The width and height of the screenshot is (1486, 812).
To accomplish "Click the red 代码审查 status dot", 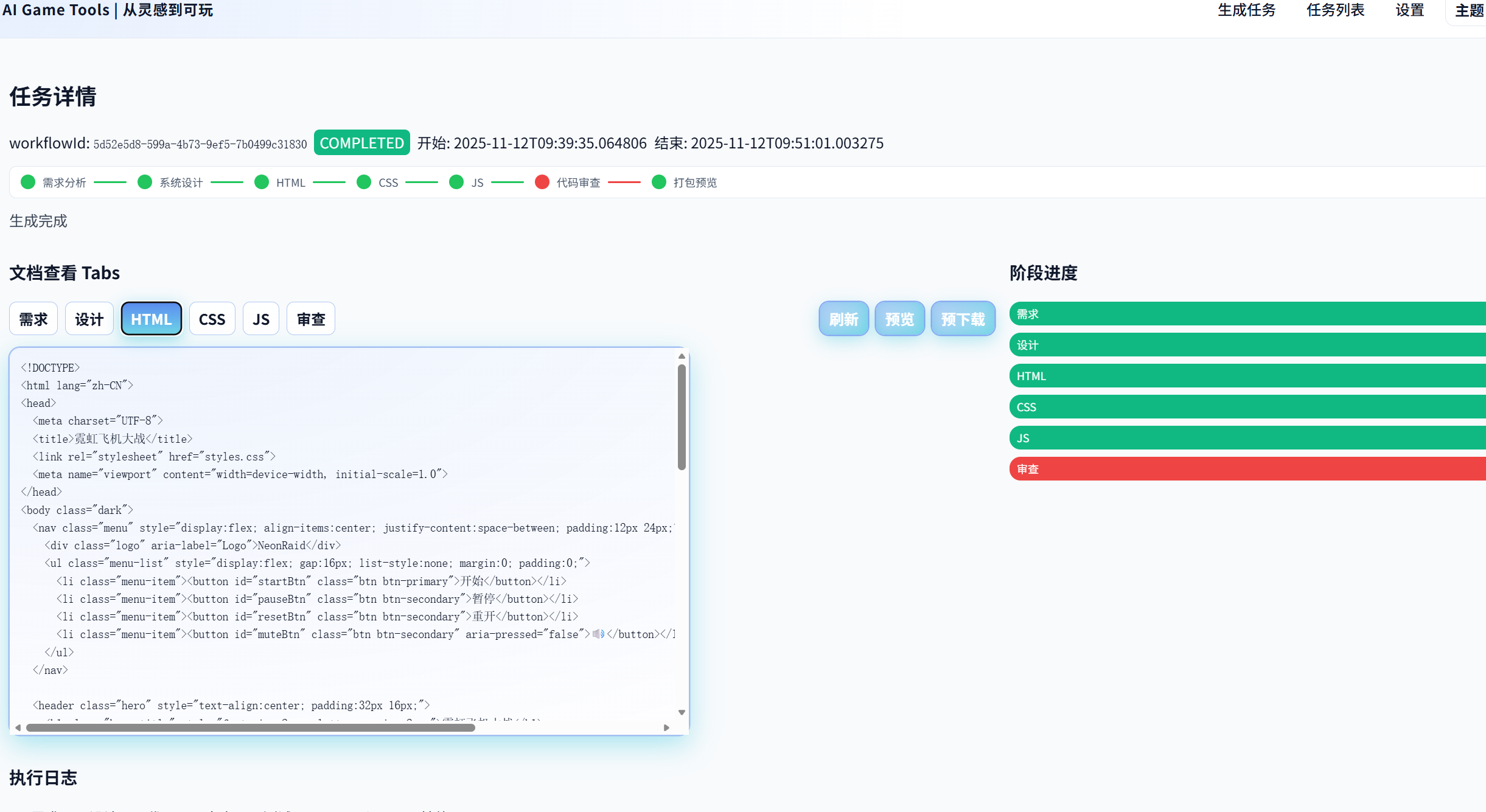I will tap(542, 182).
